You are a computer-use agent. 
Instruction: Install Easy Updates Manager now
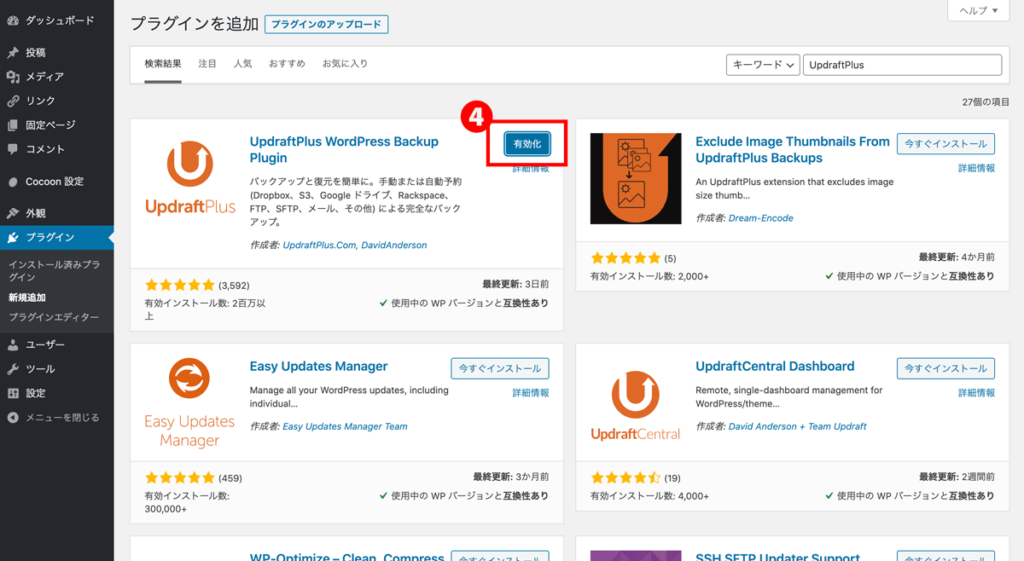pos(500,368)
